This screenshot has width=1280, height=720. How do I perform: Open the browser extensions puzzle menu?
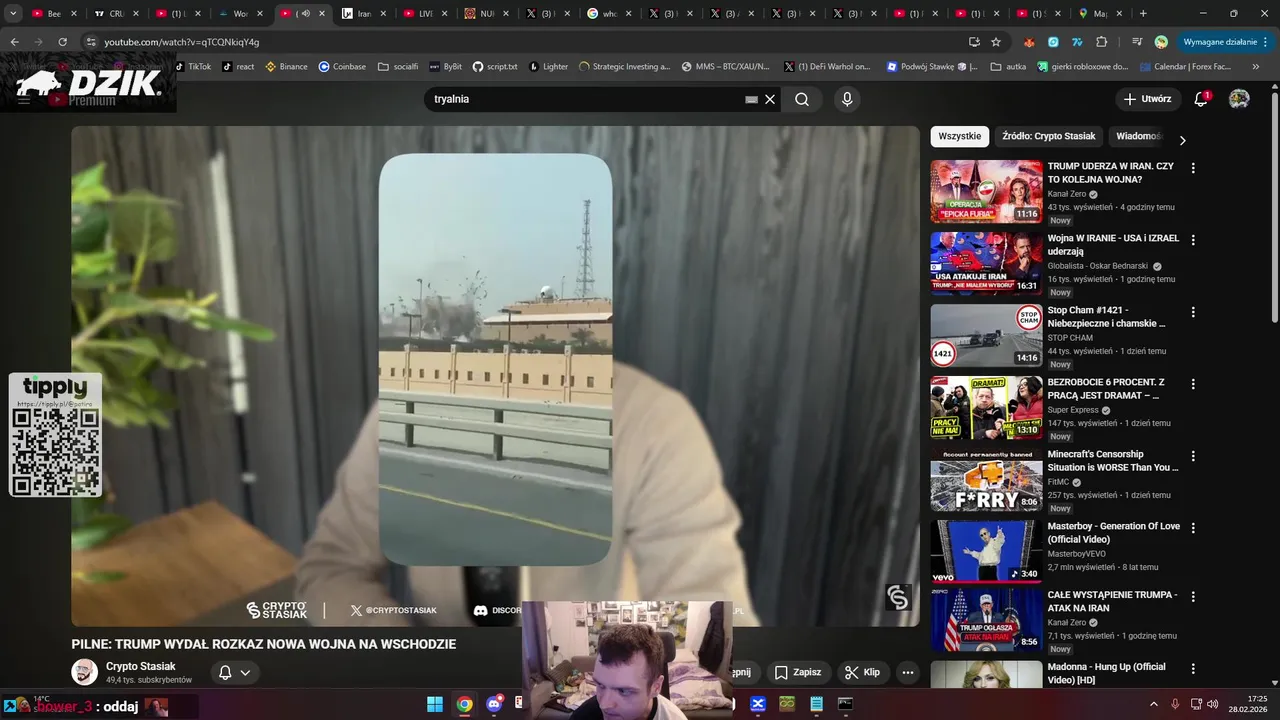[x=1102, y=42]
